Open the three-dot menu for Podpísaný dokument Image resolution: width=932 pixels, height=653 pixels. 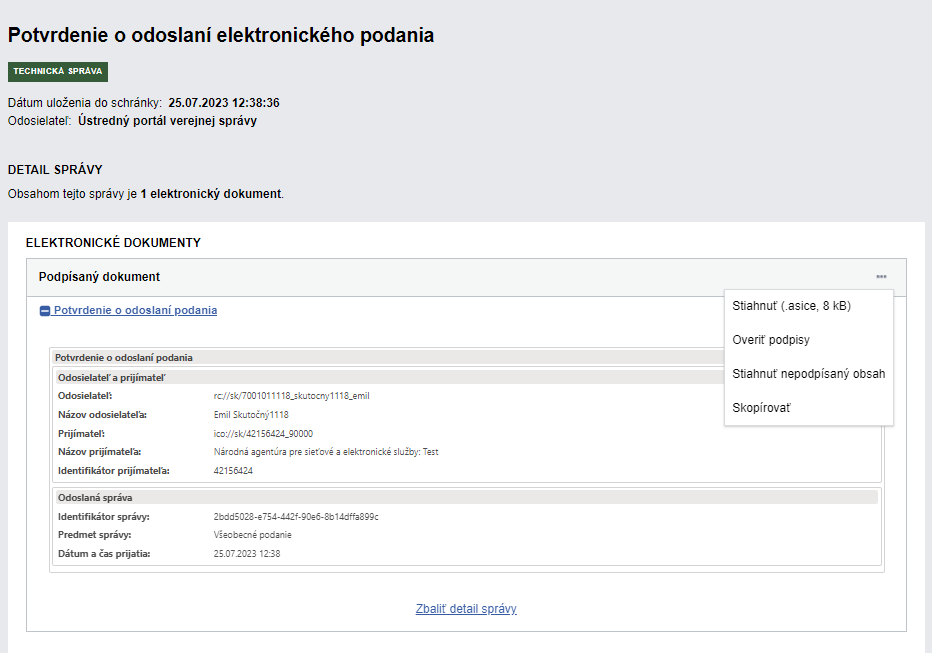tap(880, 277)
